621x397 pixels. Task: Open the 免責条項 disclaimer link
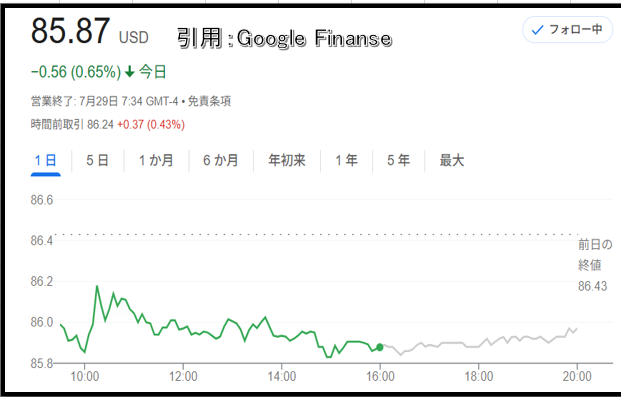(209, 101)
